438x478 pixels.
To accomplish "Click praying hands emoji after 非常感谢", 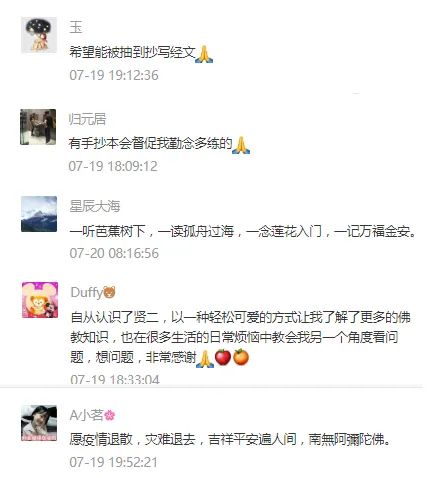I will 205,359.
